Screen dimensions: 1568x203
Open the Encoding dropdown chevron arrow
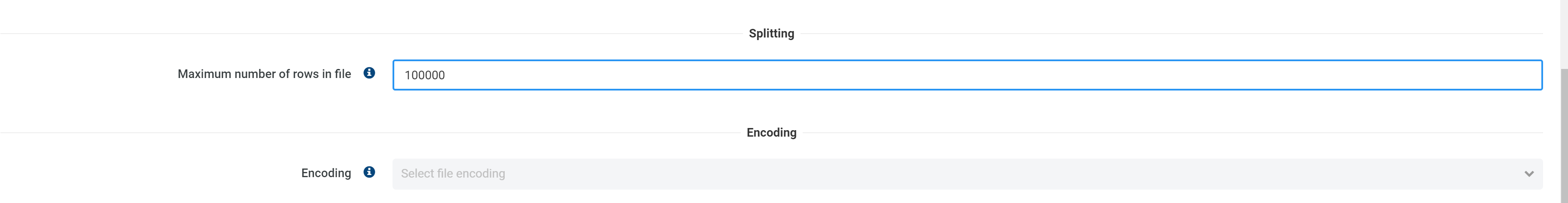click(x=1528, y=174)
